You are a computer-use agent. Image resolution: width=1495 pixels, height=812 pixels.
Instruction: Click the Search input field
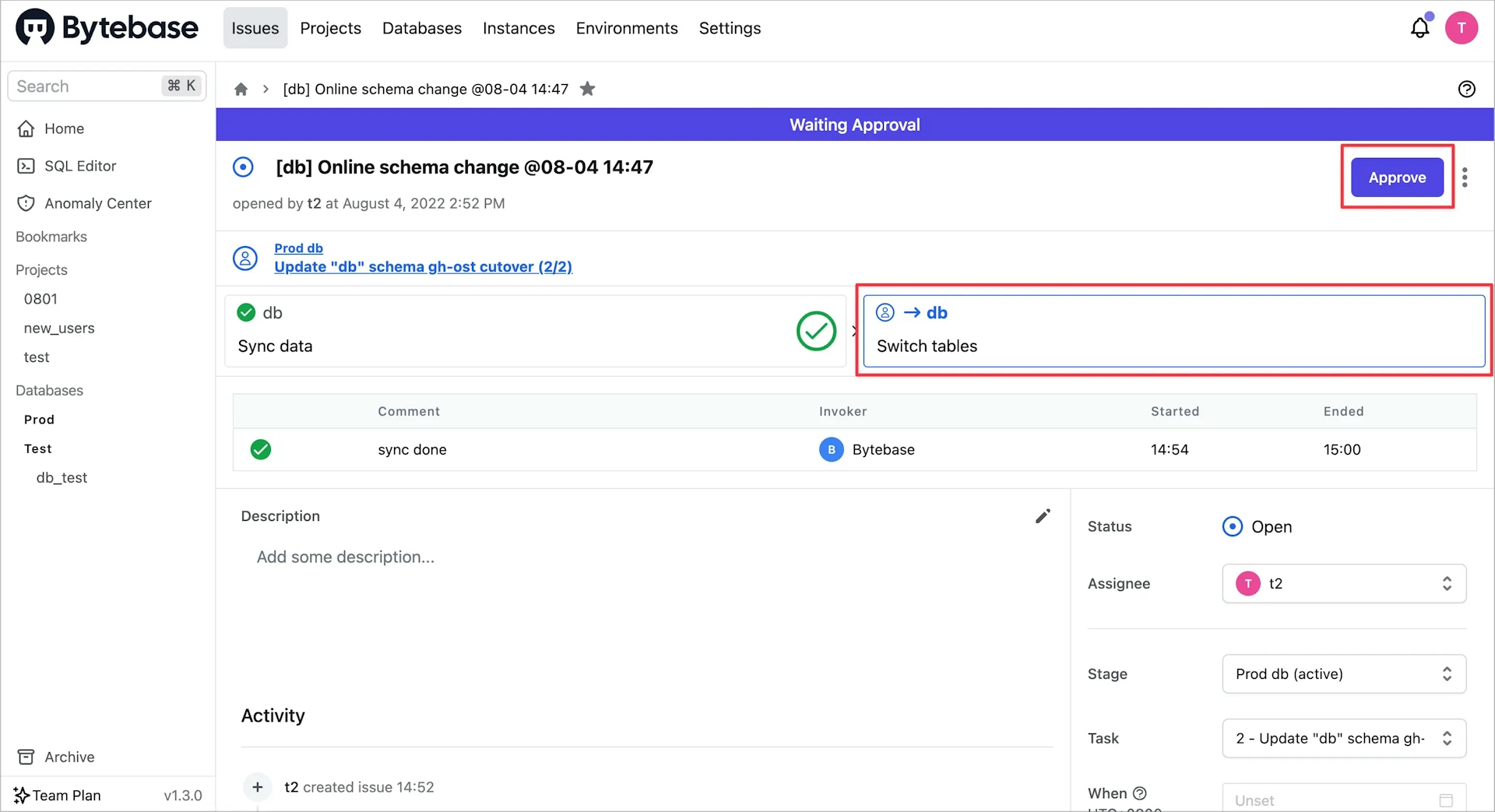coord(86,86)
